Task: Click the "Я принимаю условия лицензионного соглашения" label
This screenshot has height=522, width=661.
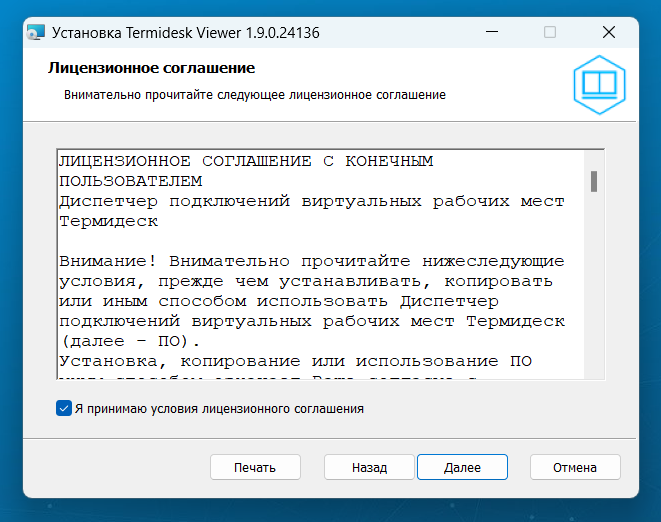Action: tap(218, 409)
